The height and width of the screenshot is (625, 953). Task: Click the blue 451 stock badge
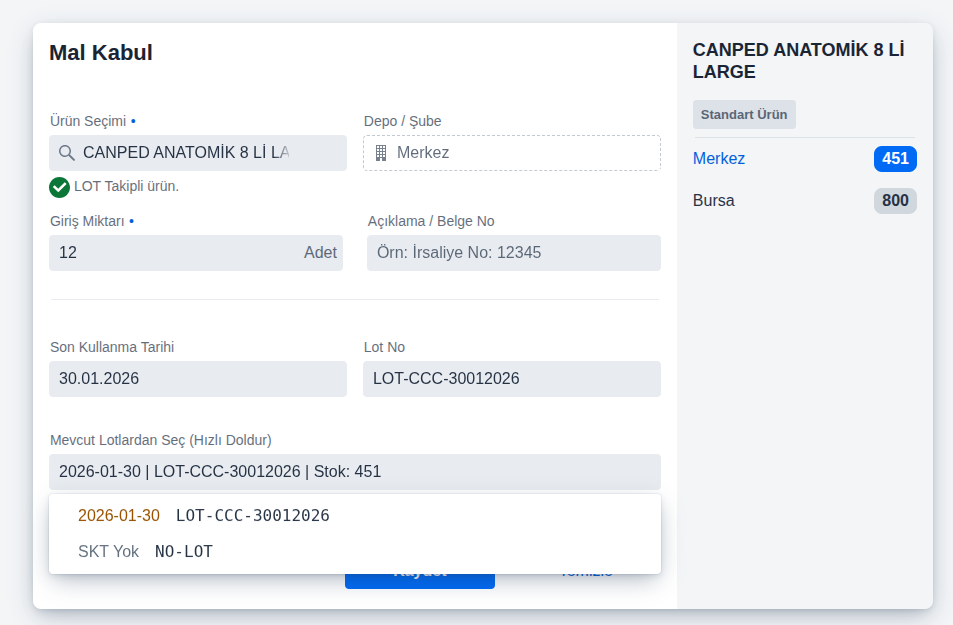[895, 159]
